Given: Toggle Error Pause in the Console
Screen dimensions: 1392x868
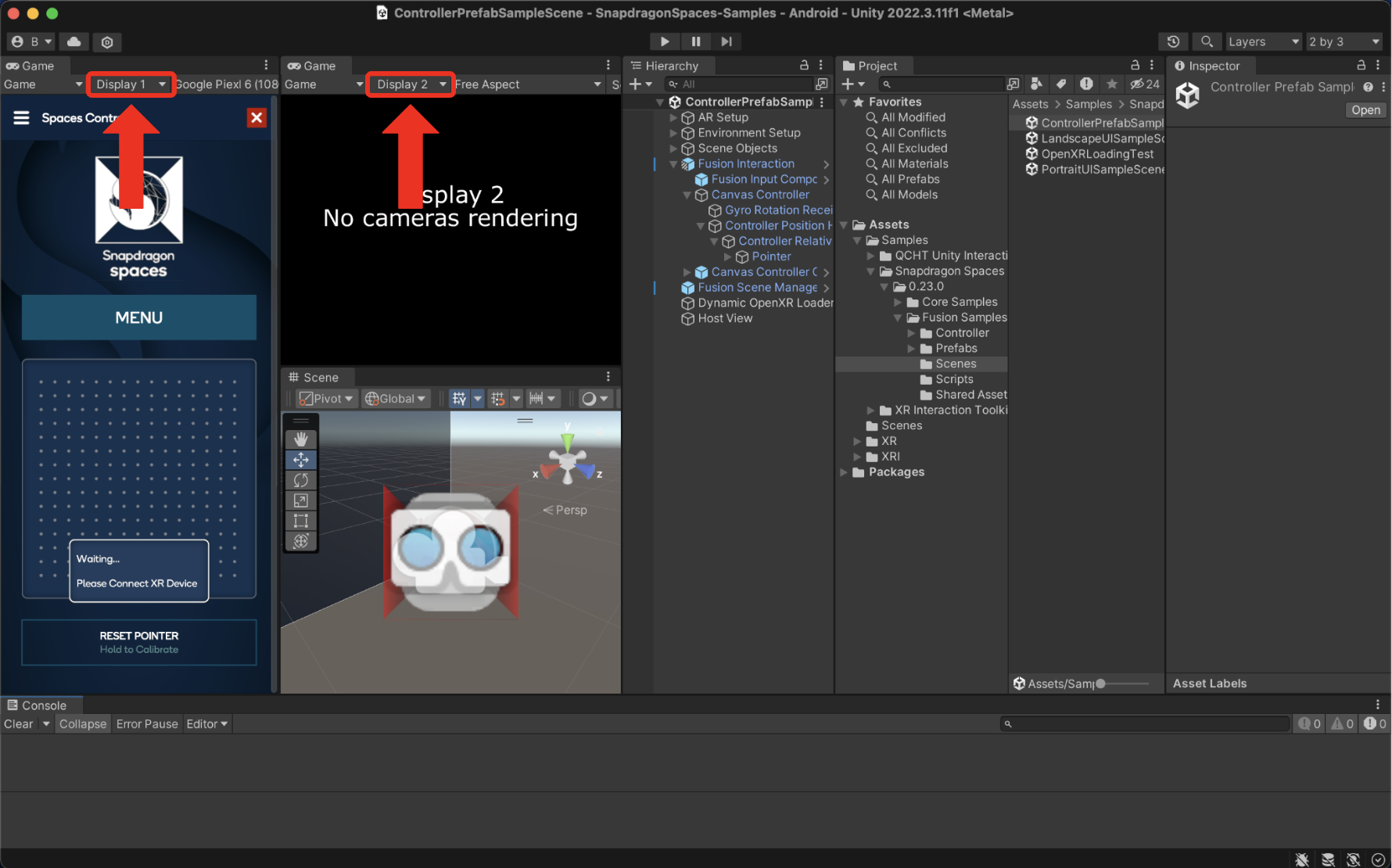Looking at the screenshot, I should point(147,724).
